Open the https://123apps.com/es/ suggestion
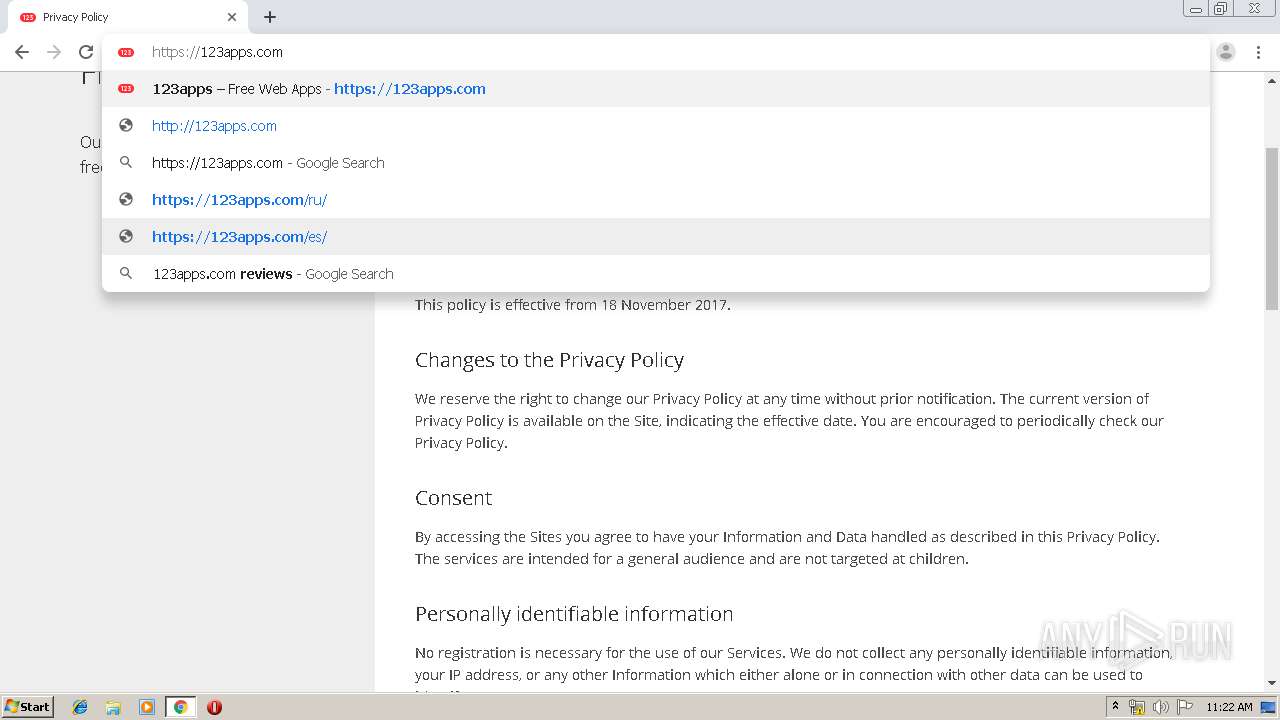This screenshot has height=720, width=1280. point(239,237)
